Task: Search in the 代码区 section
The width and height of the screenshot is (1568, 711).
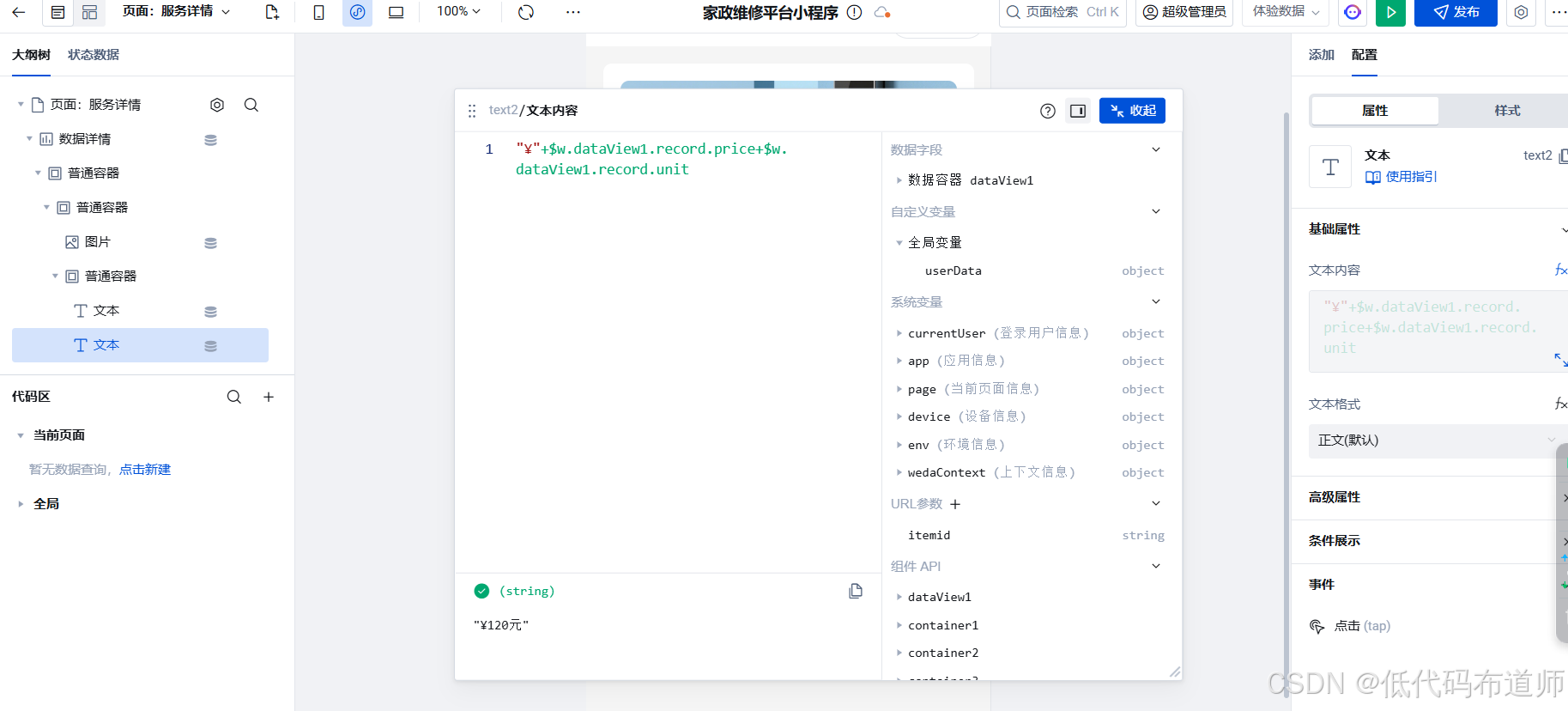Action: tap(234, 397)
